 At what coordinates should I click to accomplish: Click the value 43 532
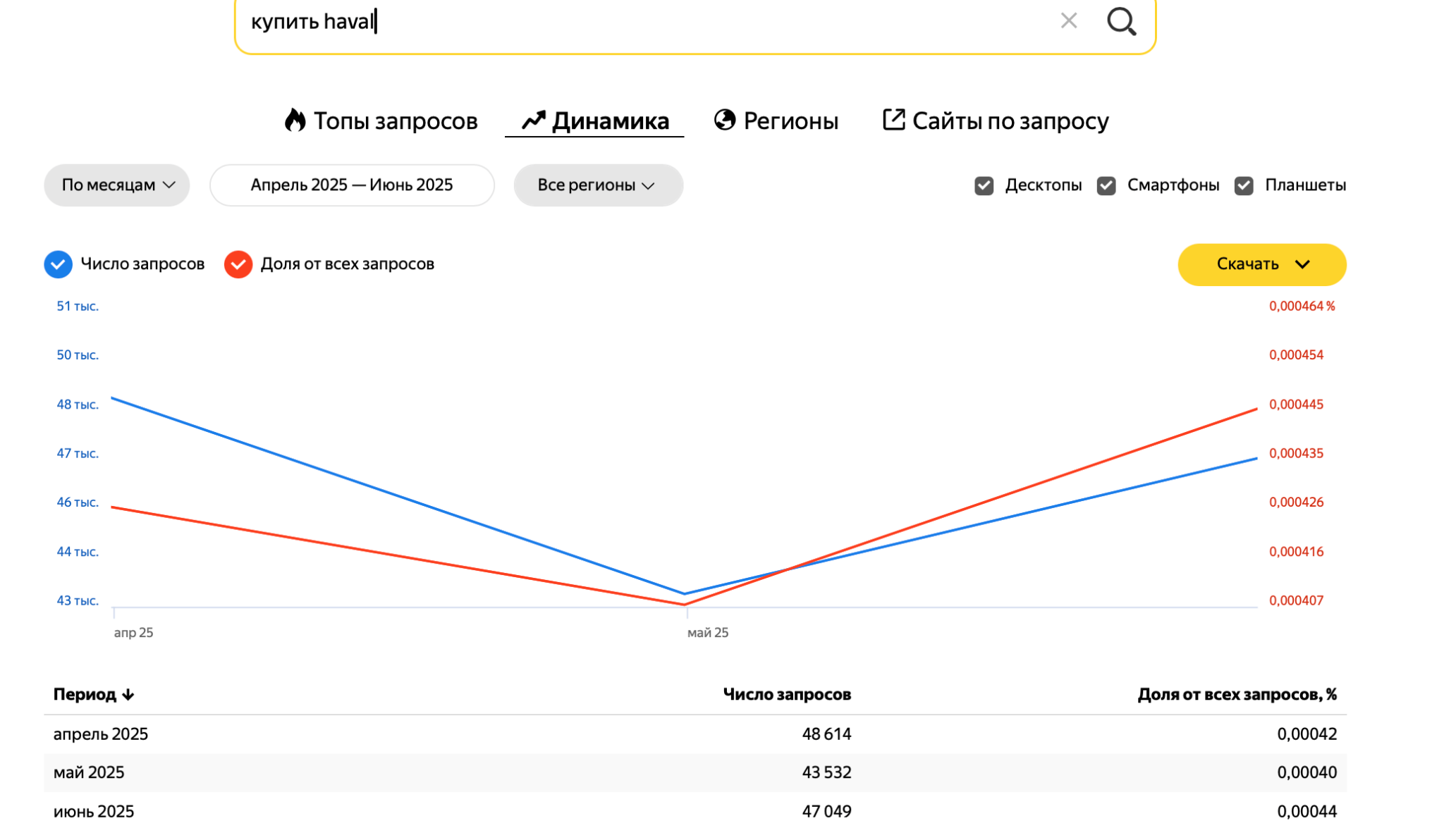(x=826, y=772)
